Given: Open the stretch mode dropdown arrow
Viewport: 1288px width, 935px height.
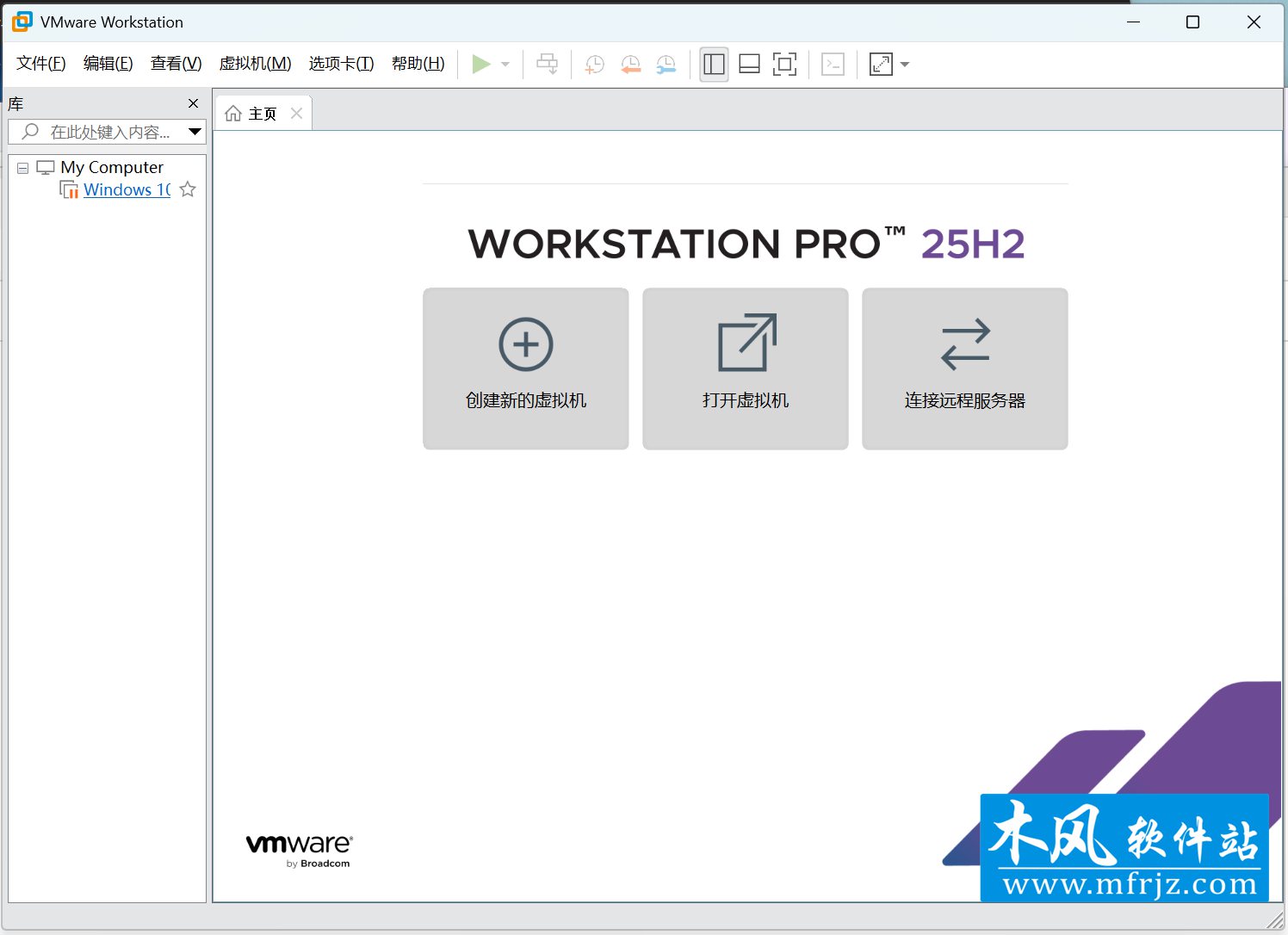Looking at the screenshot, I should pos(905,65).
